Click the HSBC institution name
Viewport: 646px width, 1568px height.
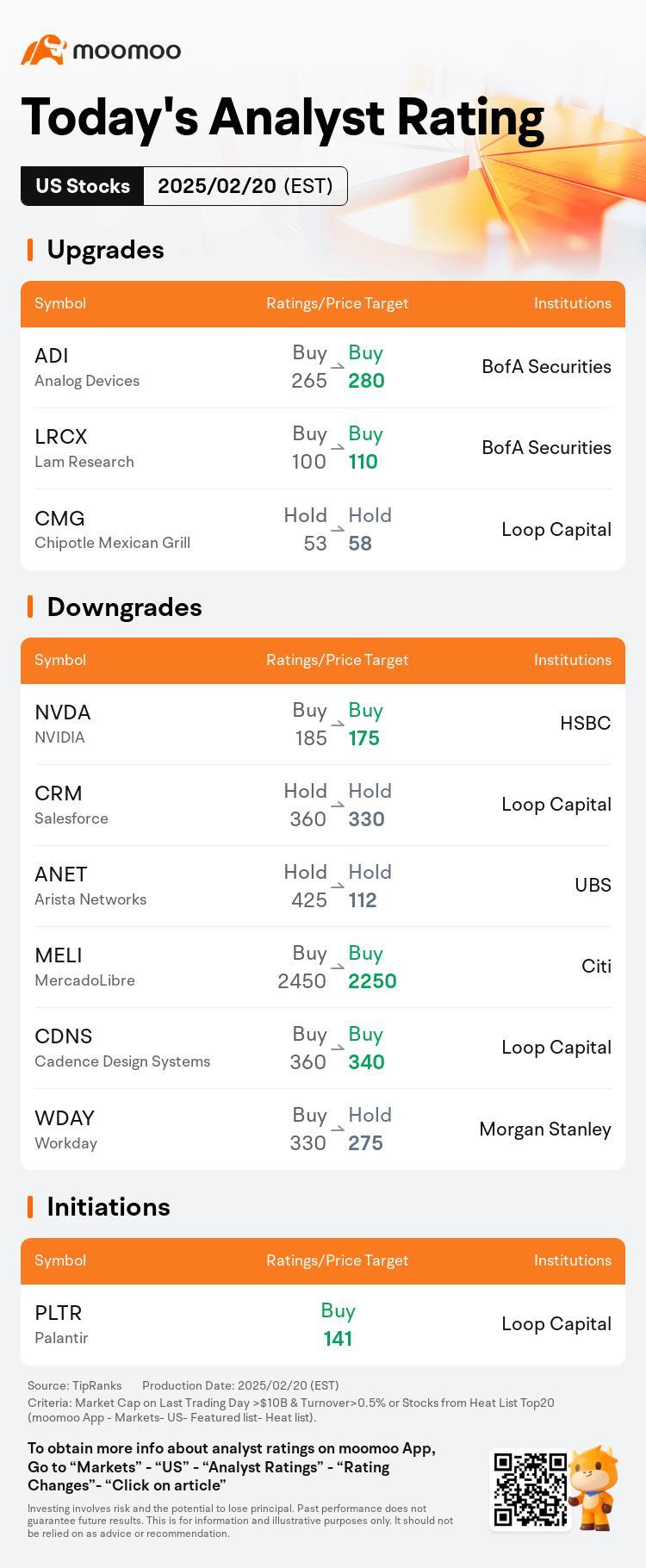(586, 723)
